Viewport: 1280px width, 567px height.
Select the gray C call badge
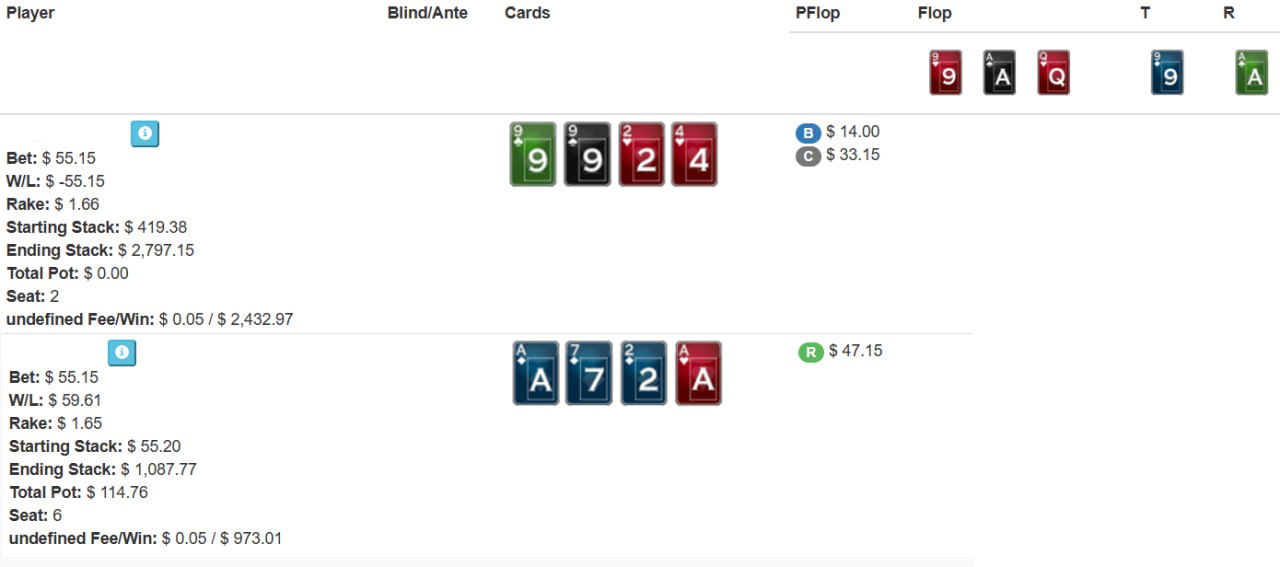(x=808, y=156)
